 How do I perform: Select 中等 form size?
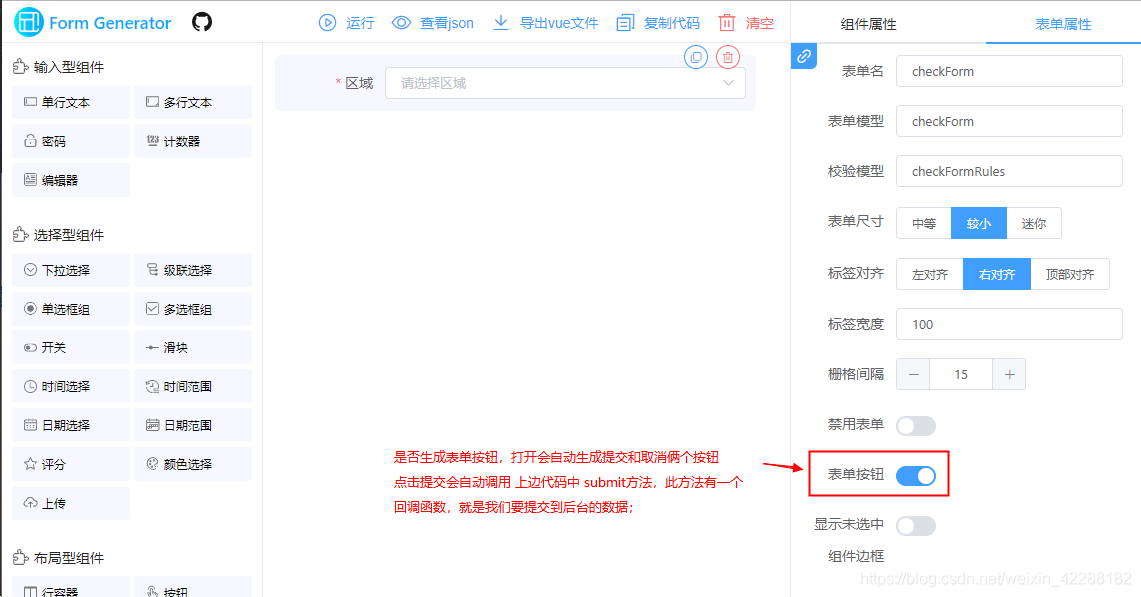point(924,224)
